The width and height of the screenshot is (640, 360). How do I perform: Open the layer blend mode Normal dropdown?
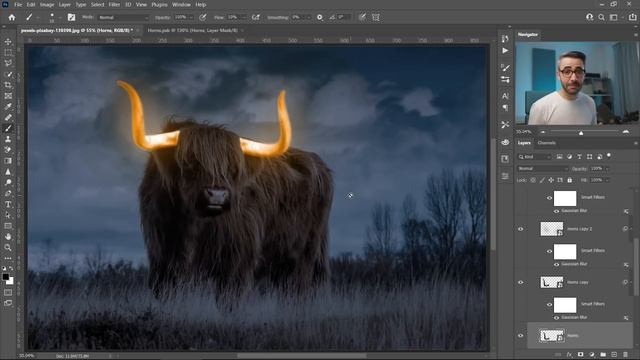pos(542,169)
